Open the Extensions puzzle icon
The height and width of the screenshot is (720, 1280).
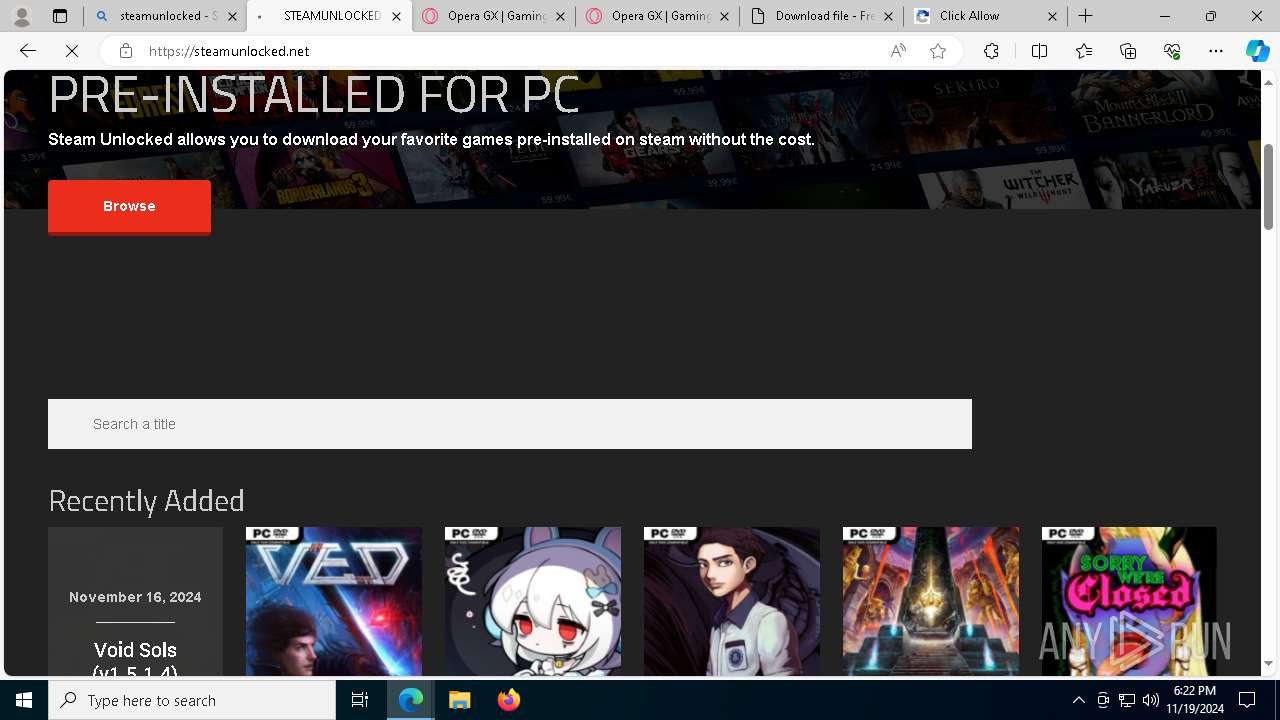click(991, 51)
